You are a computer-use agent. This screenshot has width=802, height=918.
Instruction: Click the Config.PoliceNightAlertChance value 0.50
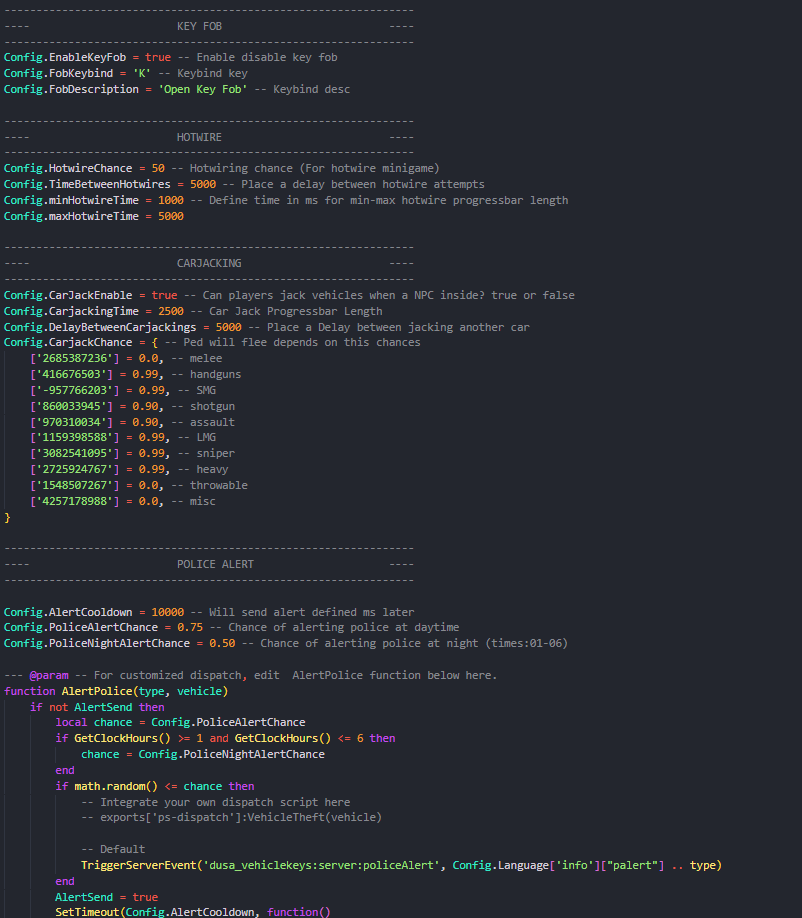(x=222, y=643)
